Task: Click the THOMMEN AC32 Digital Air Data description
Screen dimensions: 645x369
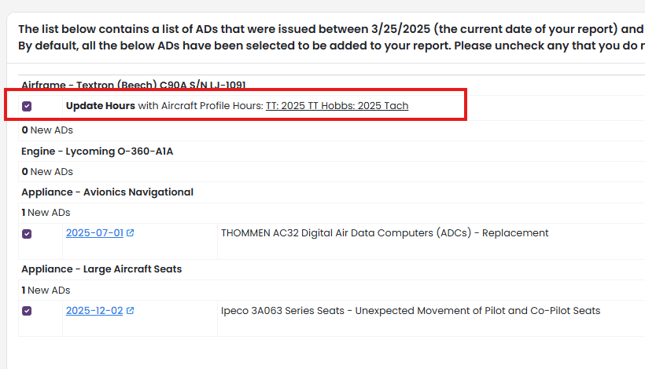Action: click(x=385, y=233)
